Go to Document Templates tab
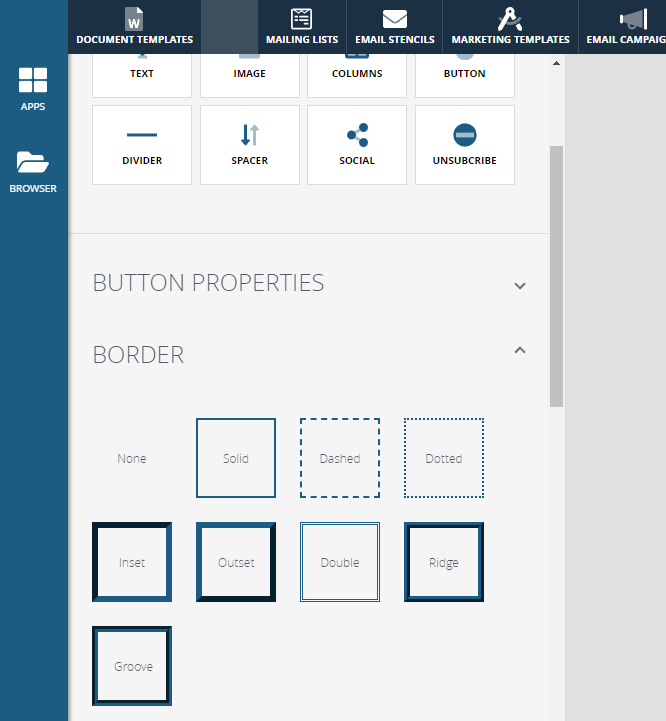The width and height of the screenshot is (666, 721). click(x=135, y=27)
